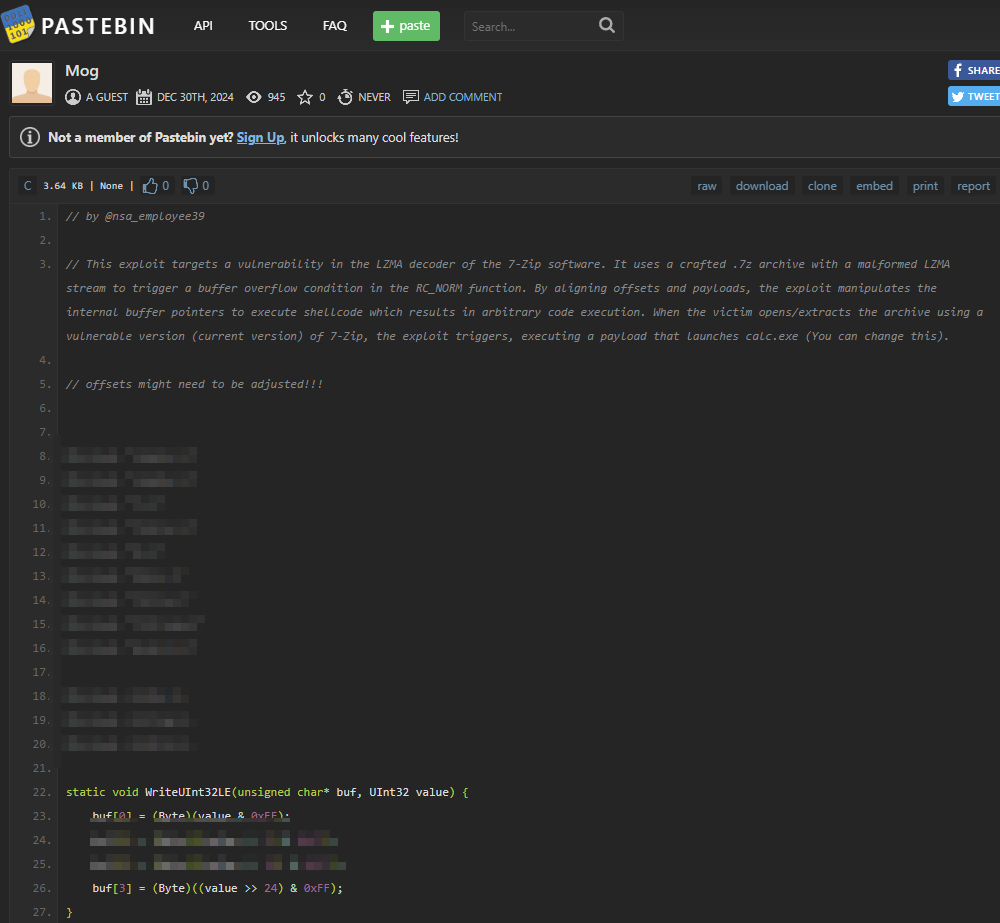1000x923 pixels.
Task: Click the DEC 30TH, 2024 date text
Action: point(195,97)
